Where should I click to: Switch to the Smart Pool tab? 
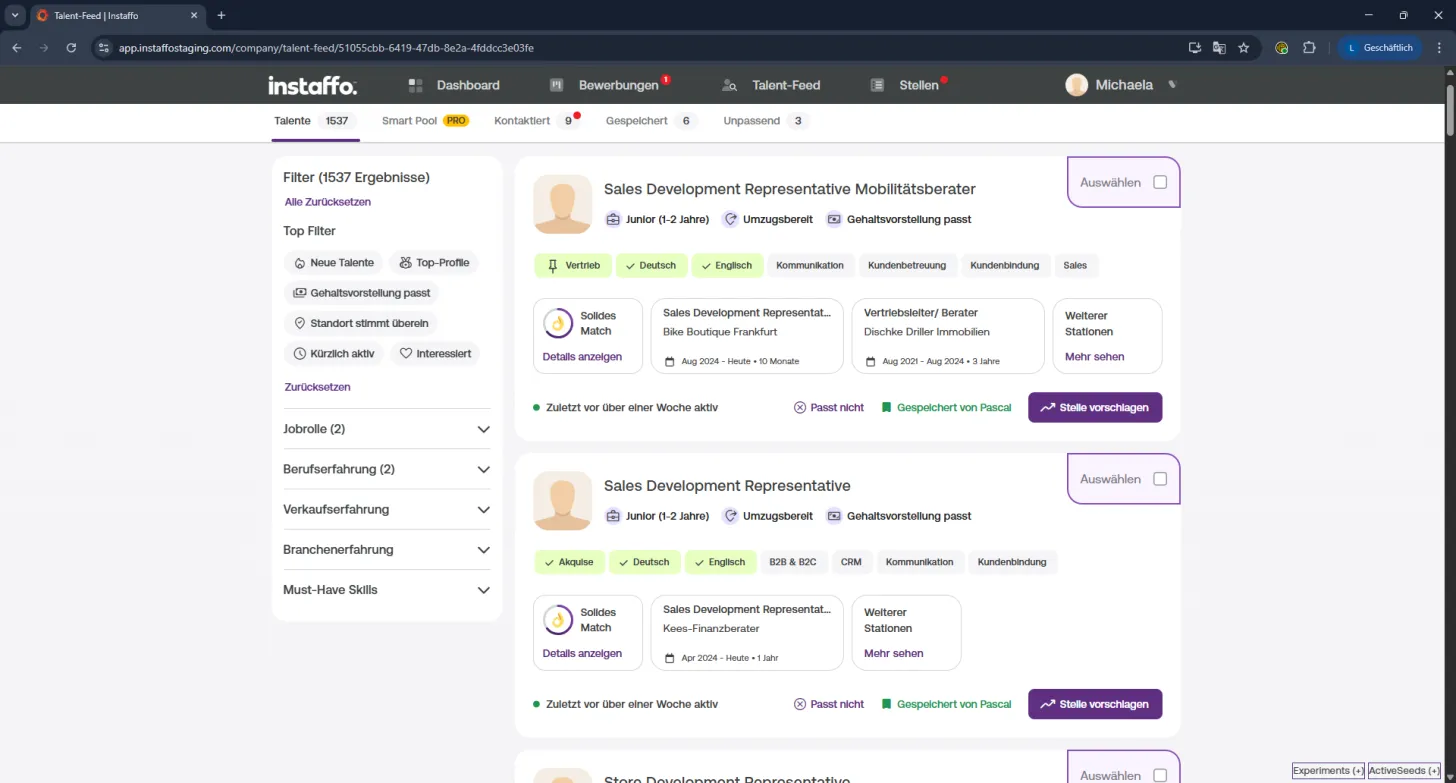click(425, 121)
